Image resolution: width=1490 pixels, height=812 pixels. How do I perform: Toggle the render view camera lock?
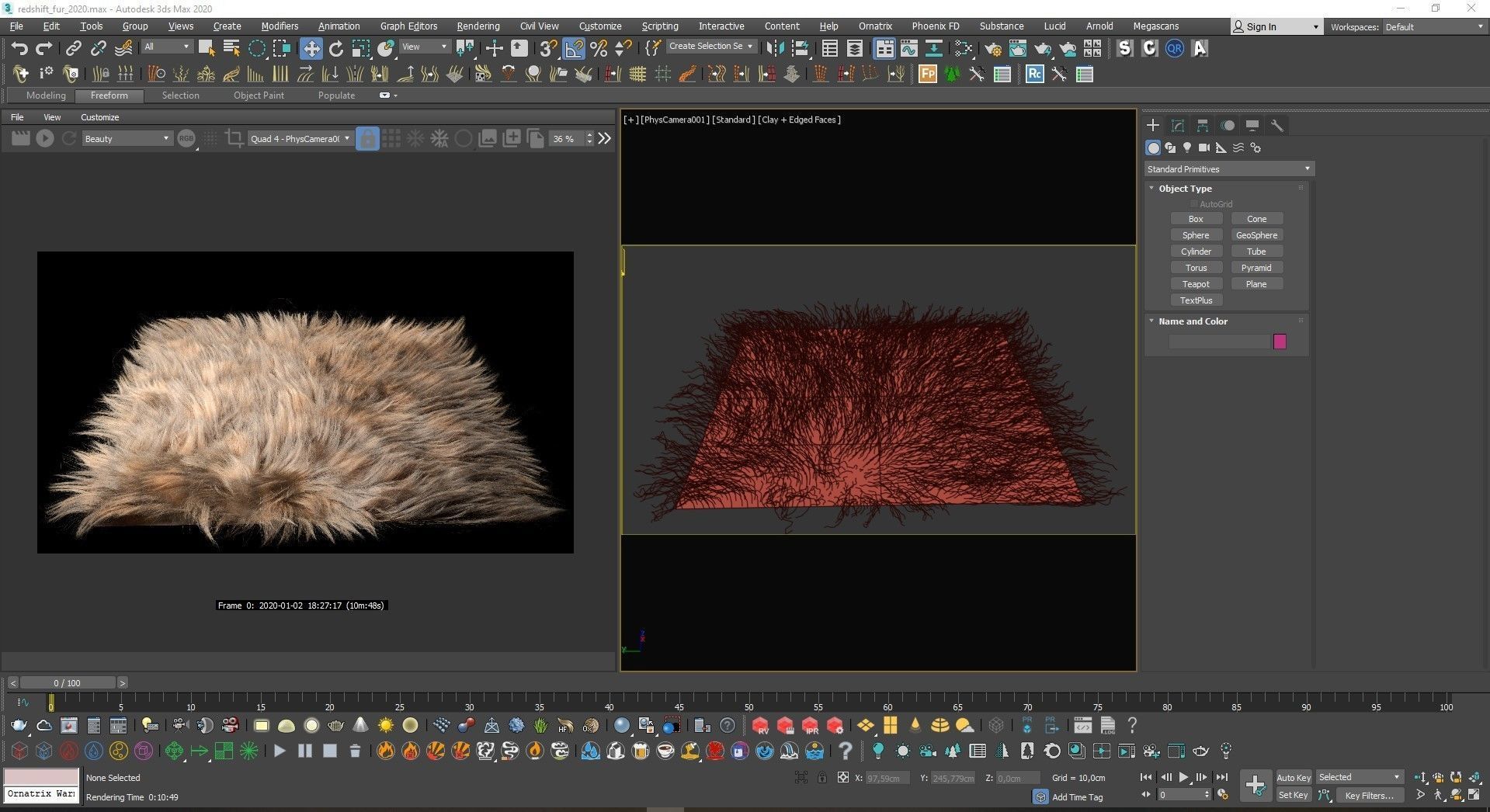coord(367,138)
